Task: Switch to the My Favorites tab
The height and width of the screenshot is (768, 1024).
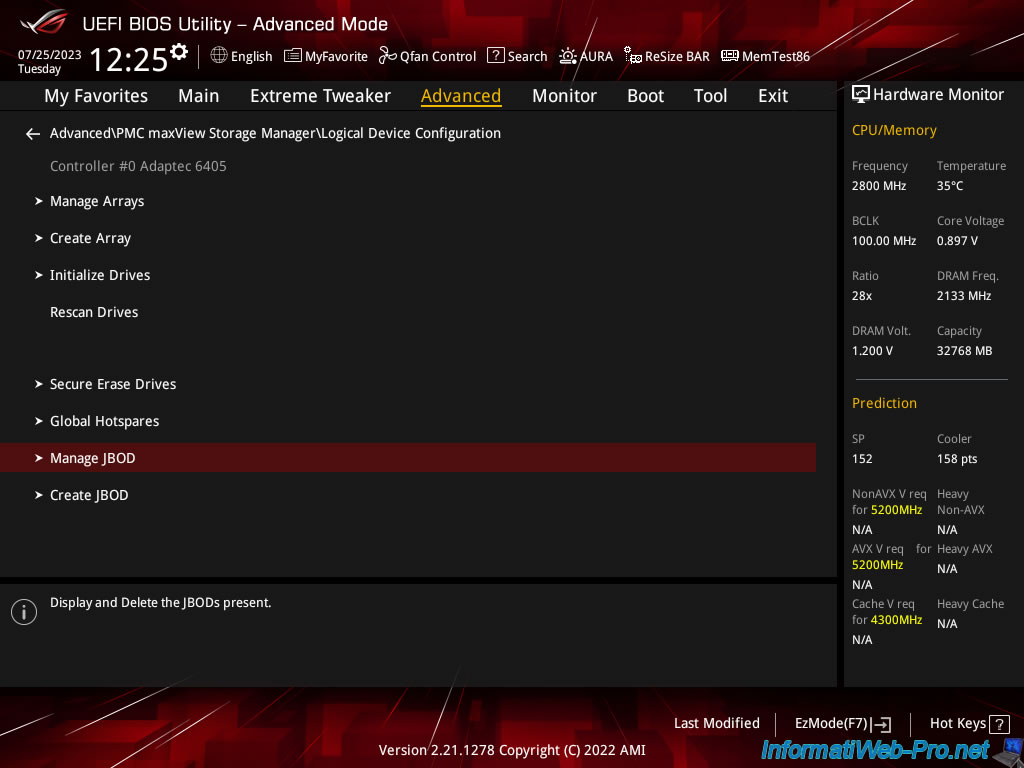Action: (96, 96)
